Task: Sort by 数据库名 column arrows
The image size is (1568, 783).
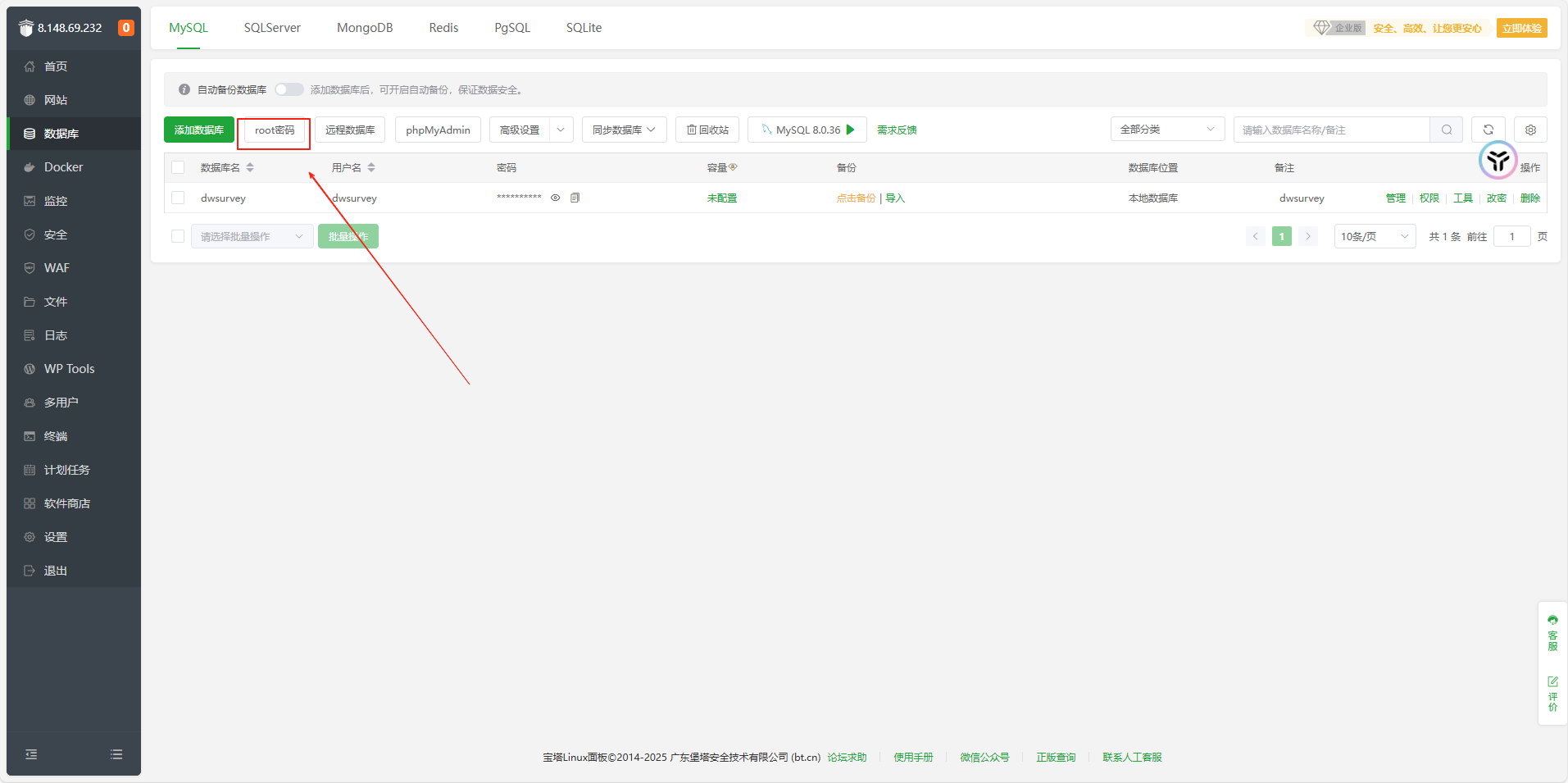Action: (x=250, y=167)
